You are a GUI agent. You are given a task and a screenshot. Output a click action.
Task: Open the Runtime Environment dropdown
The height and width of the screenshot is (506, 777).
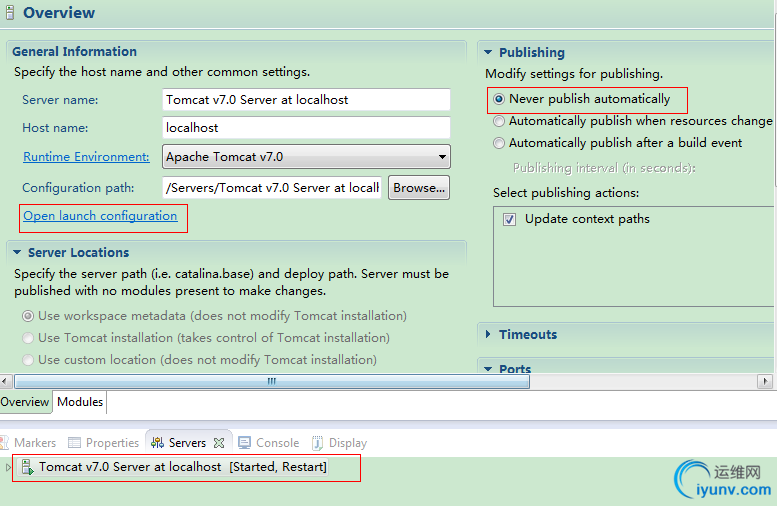(306, 157)
